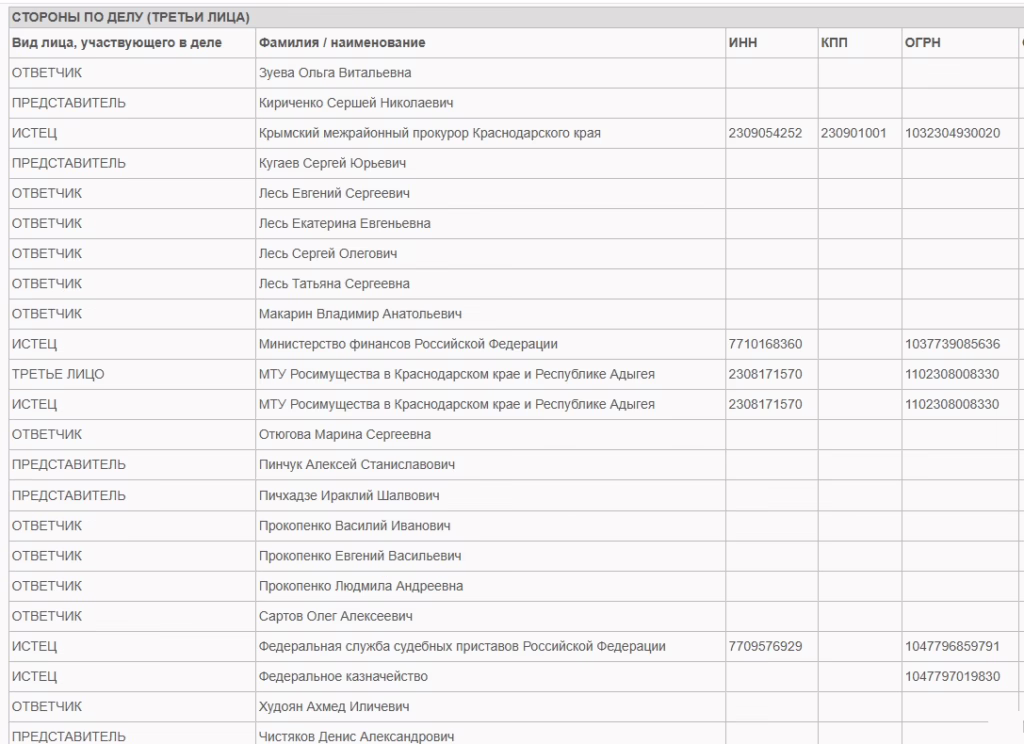Viewport: 1024px width, 744px height.
Task: Click the 'ТРЕТЬЕ ЛИЦО' party type cell
Action: click(x=58, y=374)
